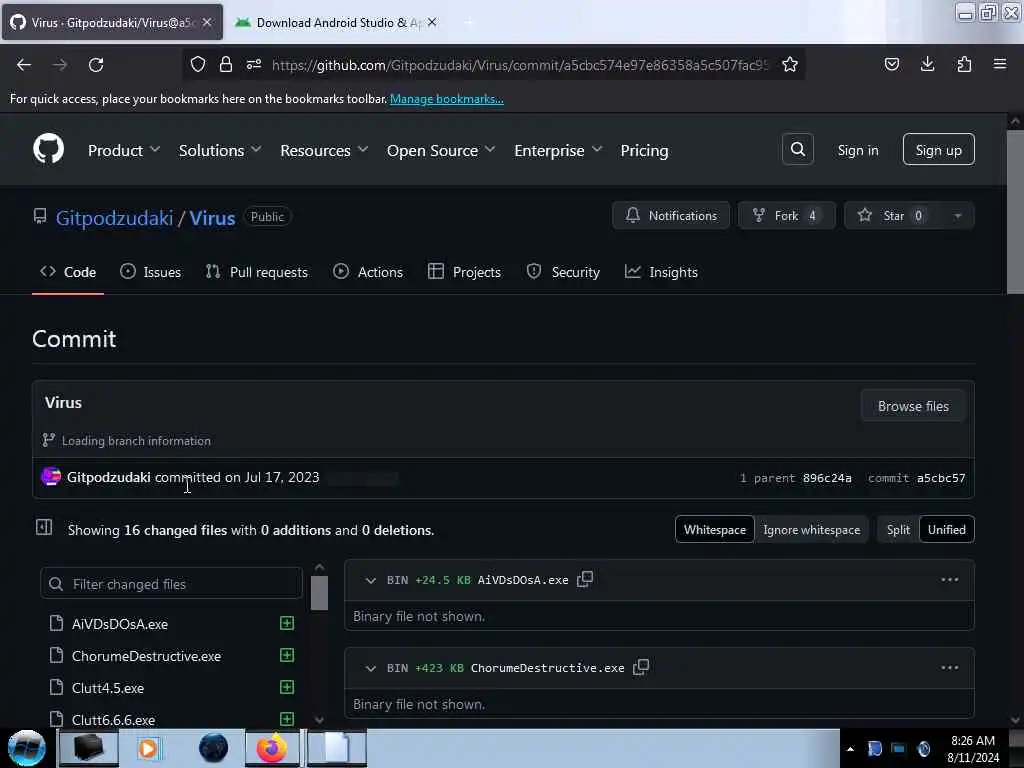1024x768 pixels.
Task: Click the padlock site security icon
Action: point(225,64)
